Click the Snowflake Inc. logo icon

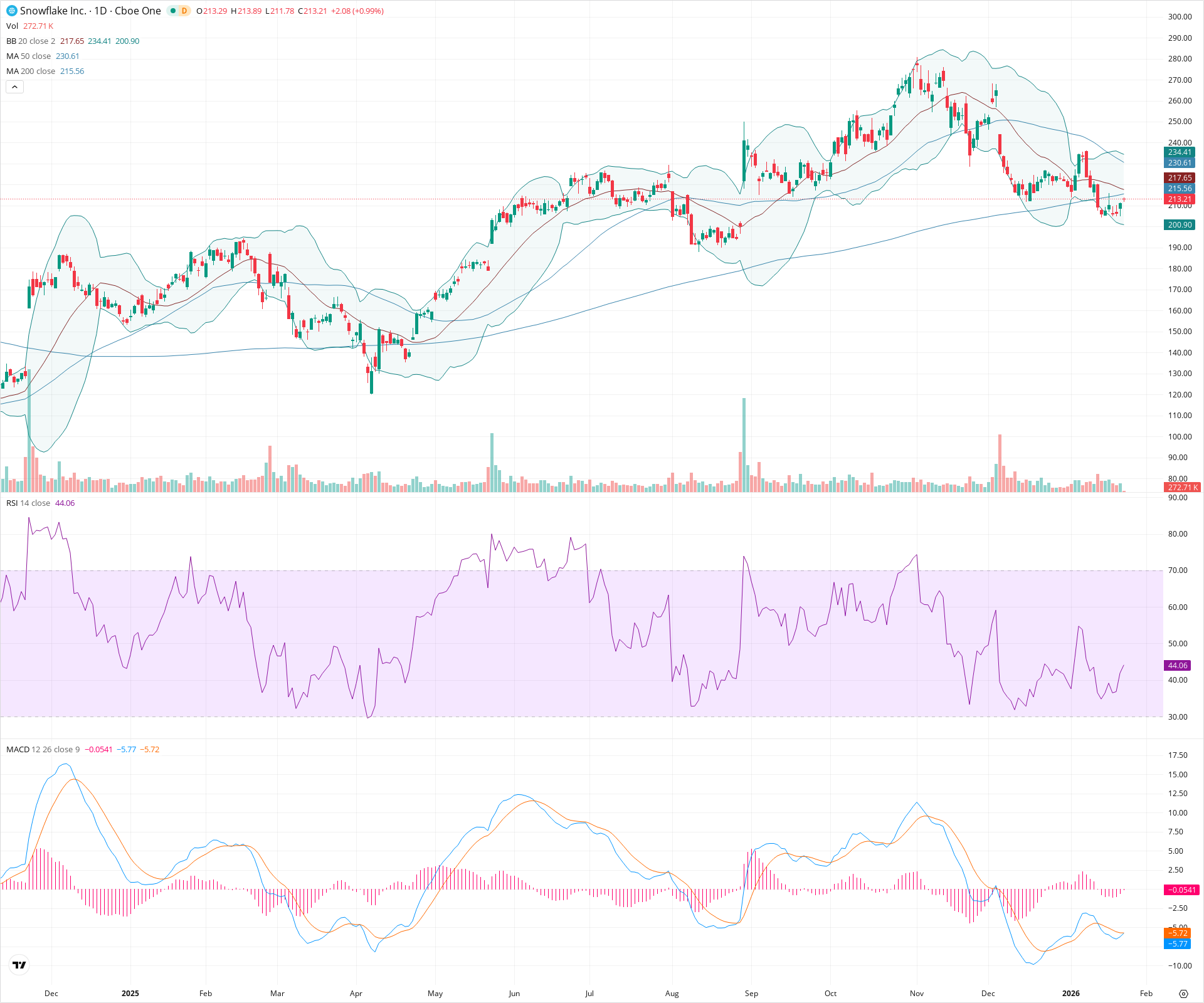11,11
